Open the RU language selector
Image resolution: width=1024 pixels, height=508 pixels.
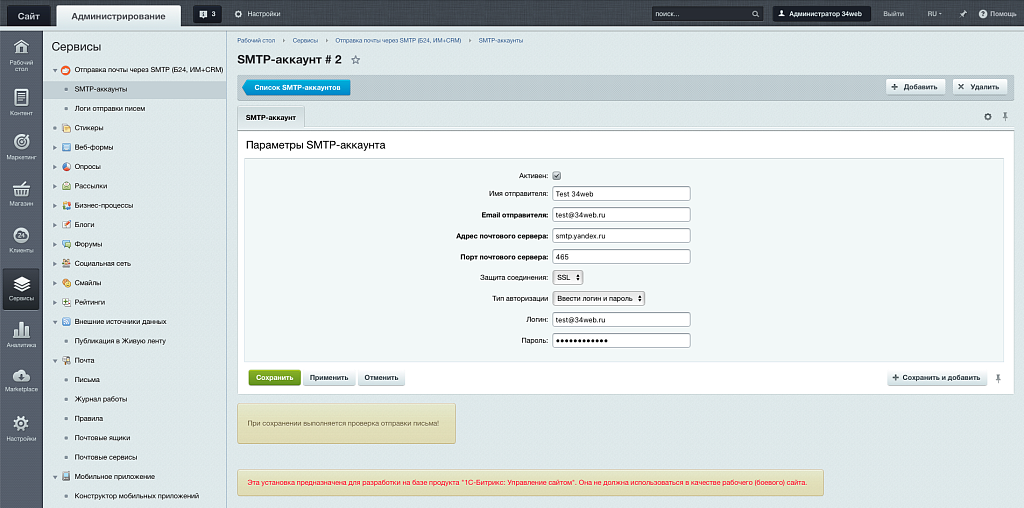pos(936,14)
